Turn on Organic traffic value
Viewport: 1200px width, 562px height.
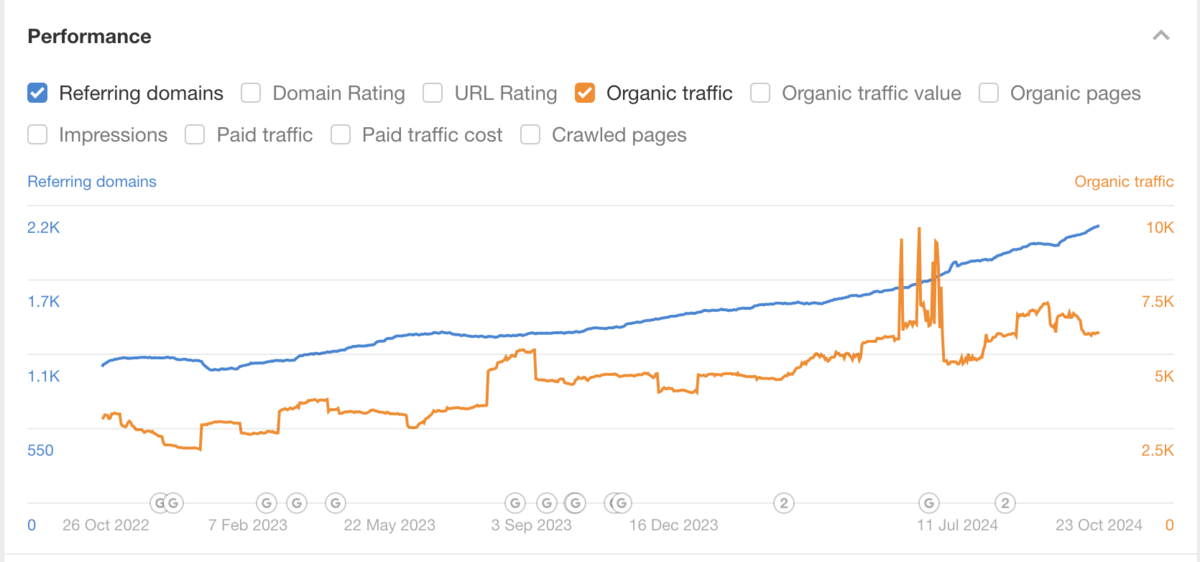tap(761, 93)
